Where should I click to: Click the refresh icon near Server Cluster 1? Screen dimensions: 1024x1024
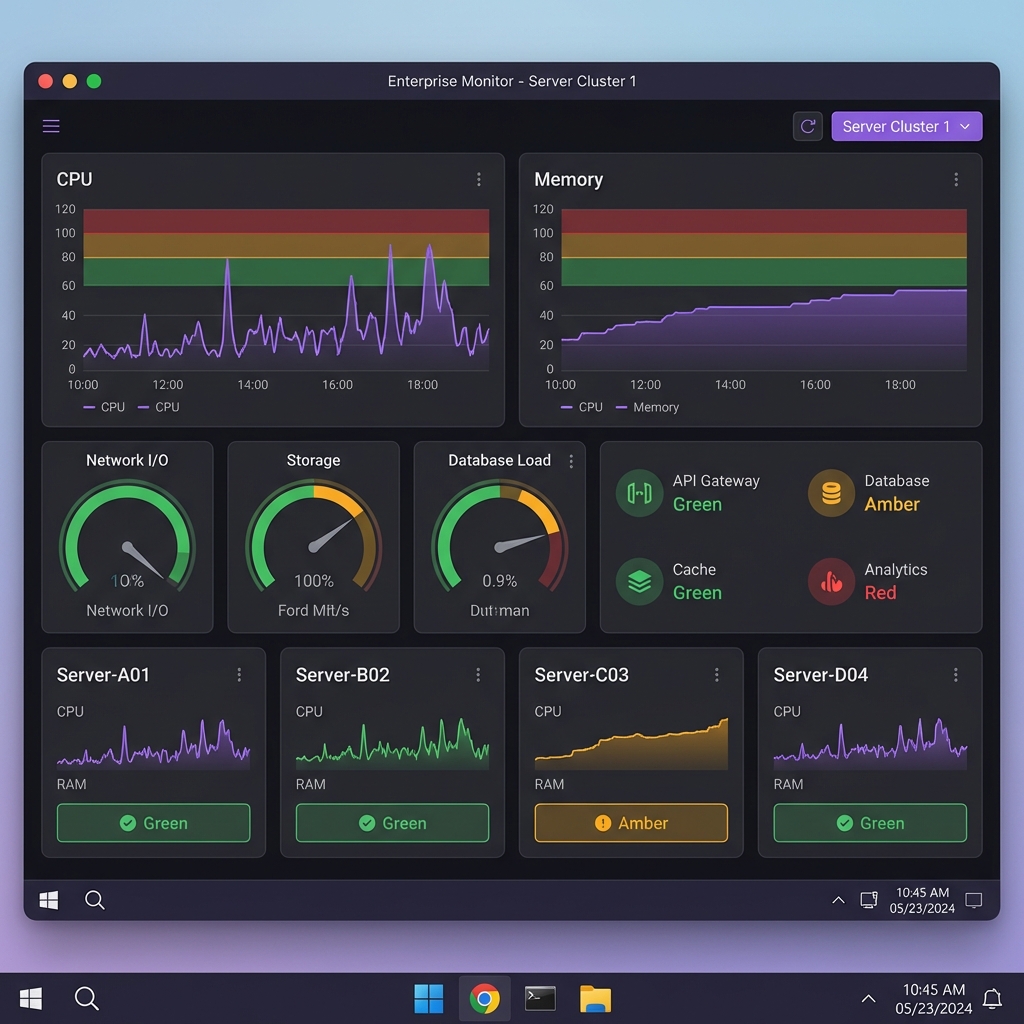807,126
